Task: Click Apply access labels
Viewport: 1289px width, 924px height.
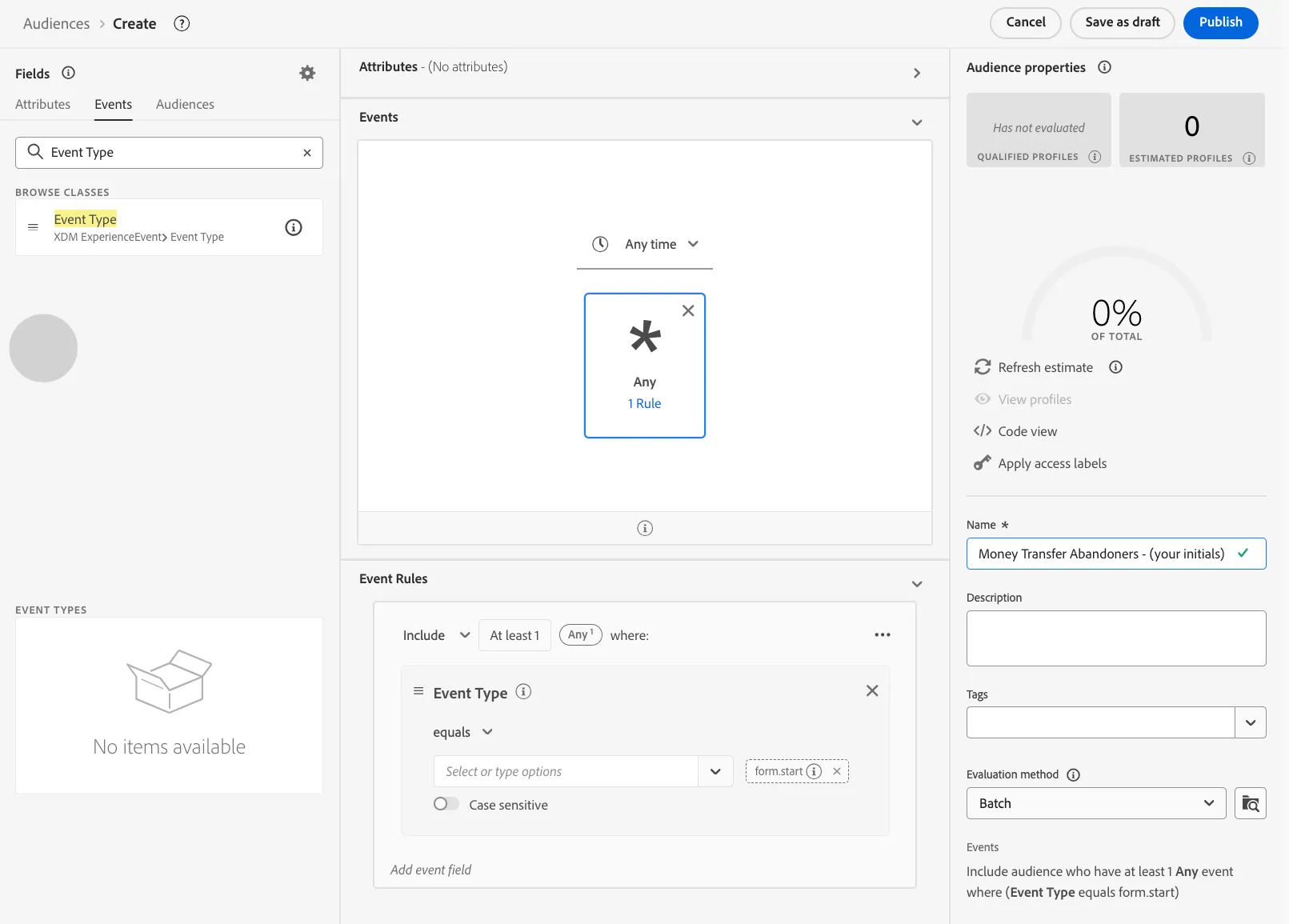Action: 1040,463
